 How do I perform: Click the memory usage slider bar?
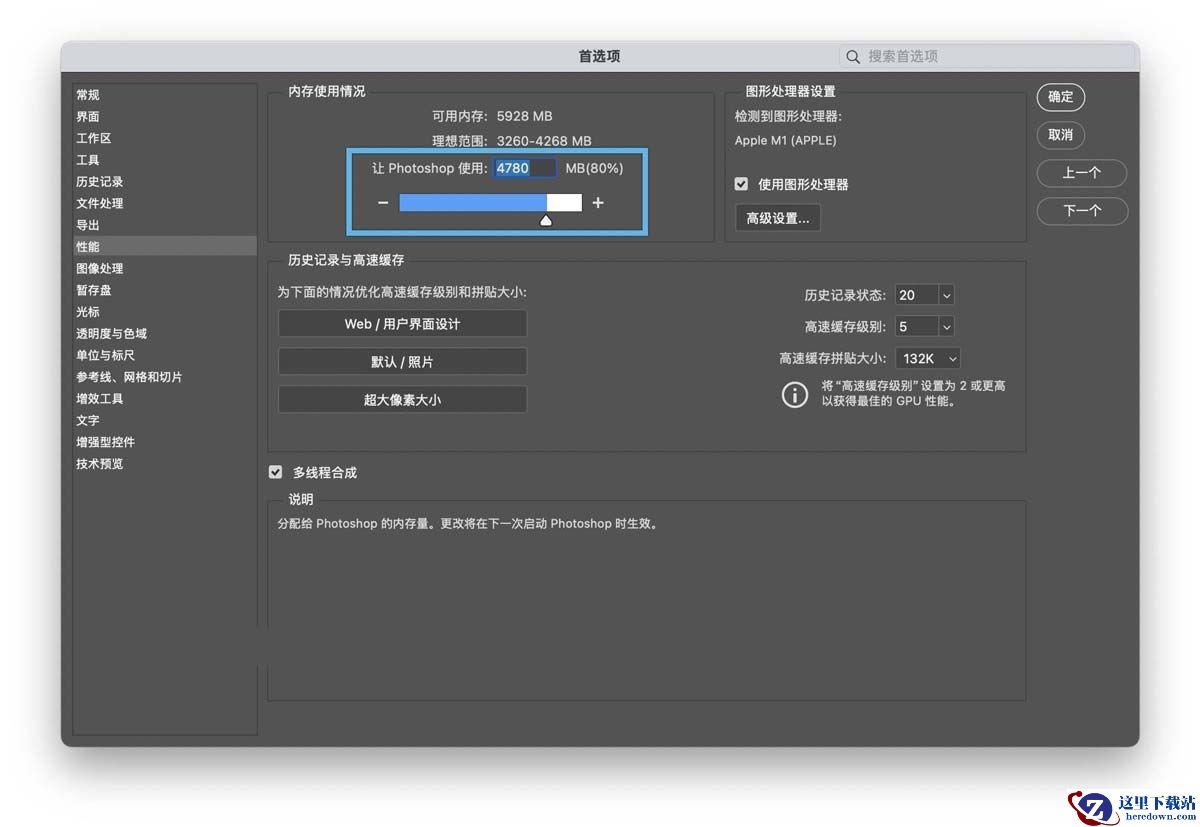490,203
